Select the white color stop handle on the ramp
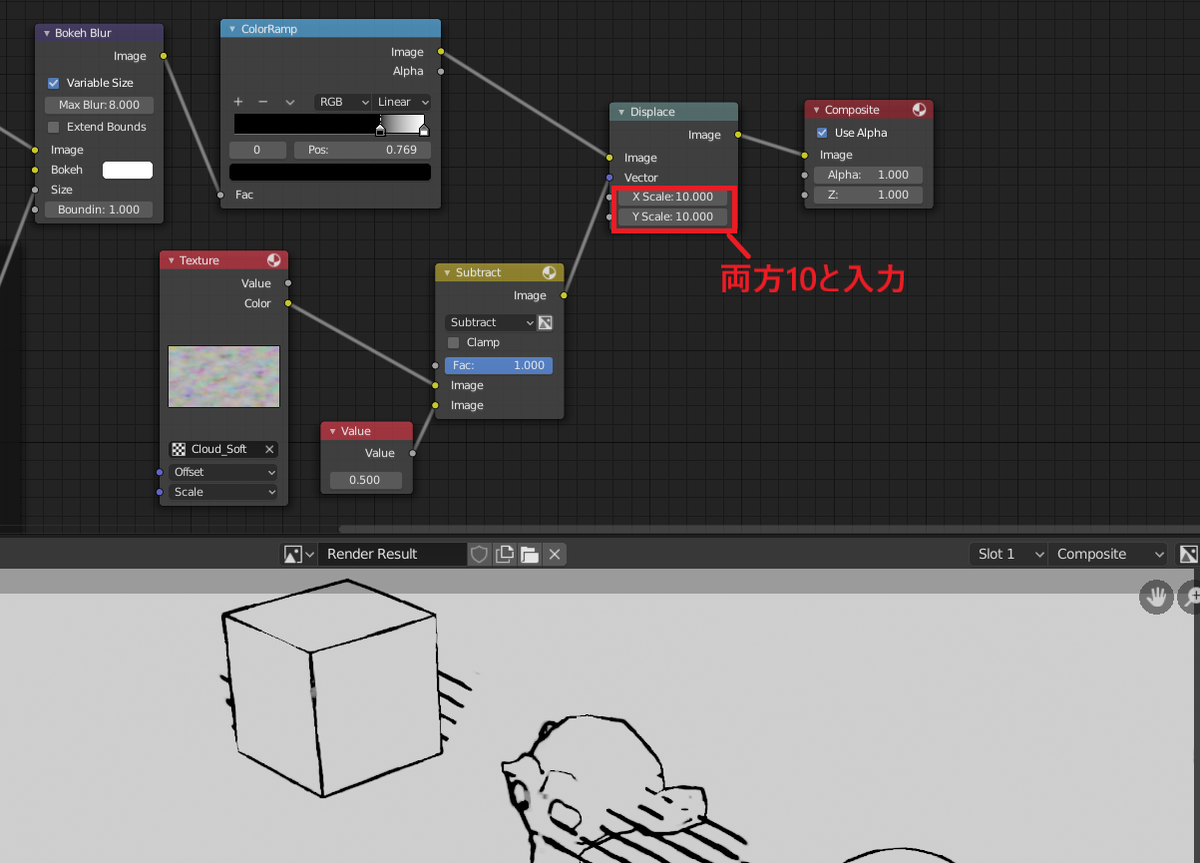Viewport: 1200px width, 863px height. [424, 130]
